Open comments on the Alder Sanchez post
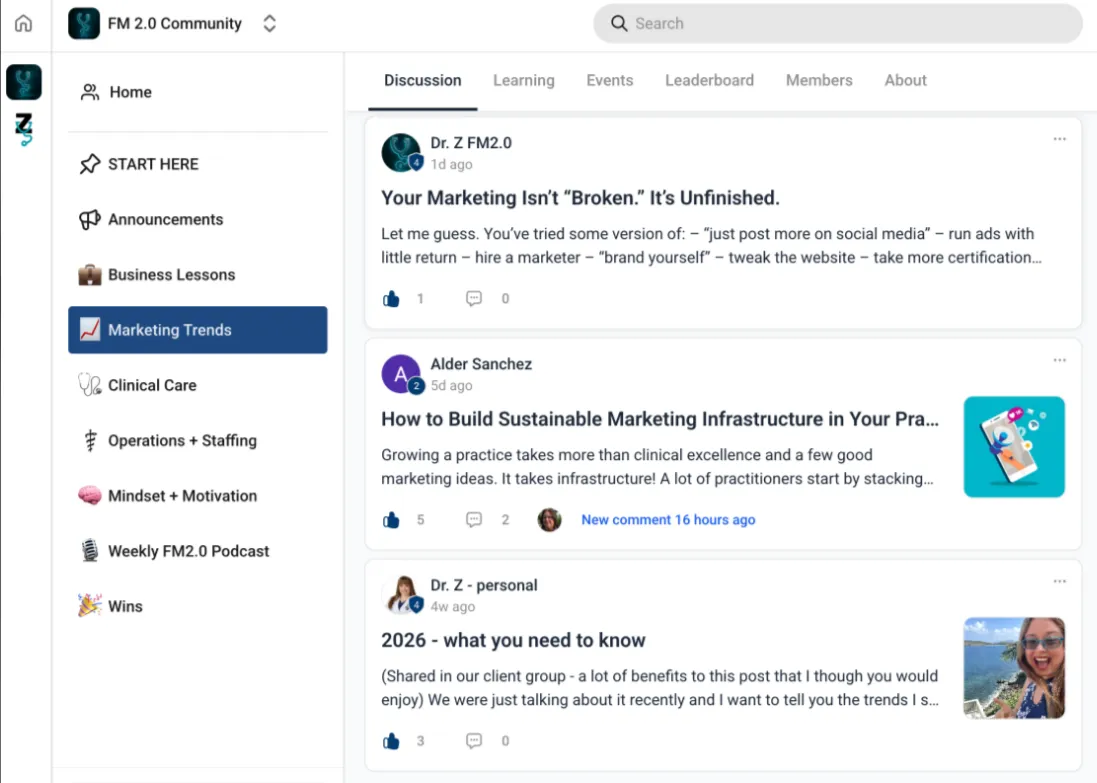This screenshot has width=1097, height=783. [474, 520]
